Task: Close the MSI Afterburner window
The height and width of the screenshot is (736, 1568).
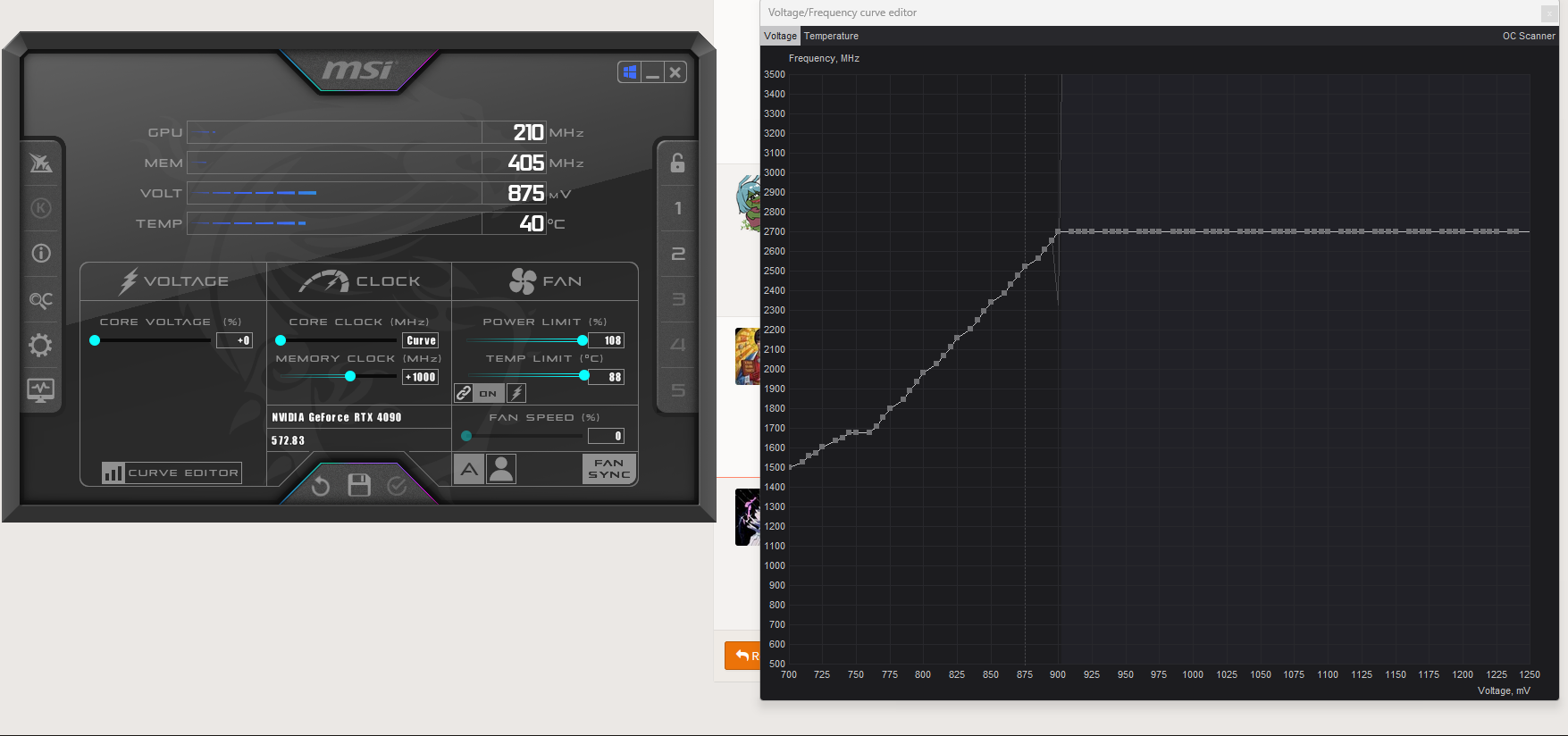Action: (x=676, y=72)
